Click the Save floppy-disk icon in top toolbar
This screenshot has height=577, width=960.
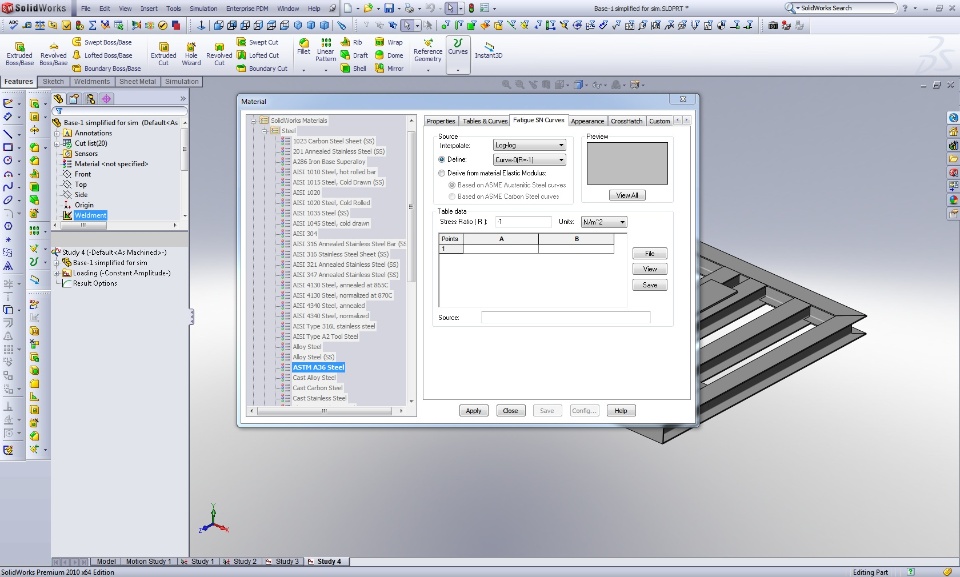pos(389,9)
